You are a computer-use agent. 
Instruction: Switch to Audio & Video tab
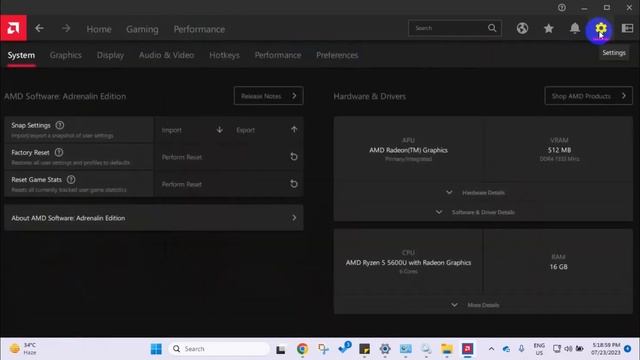pyautogui.click(x=167, y=55)
